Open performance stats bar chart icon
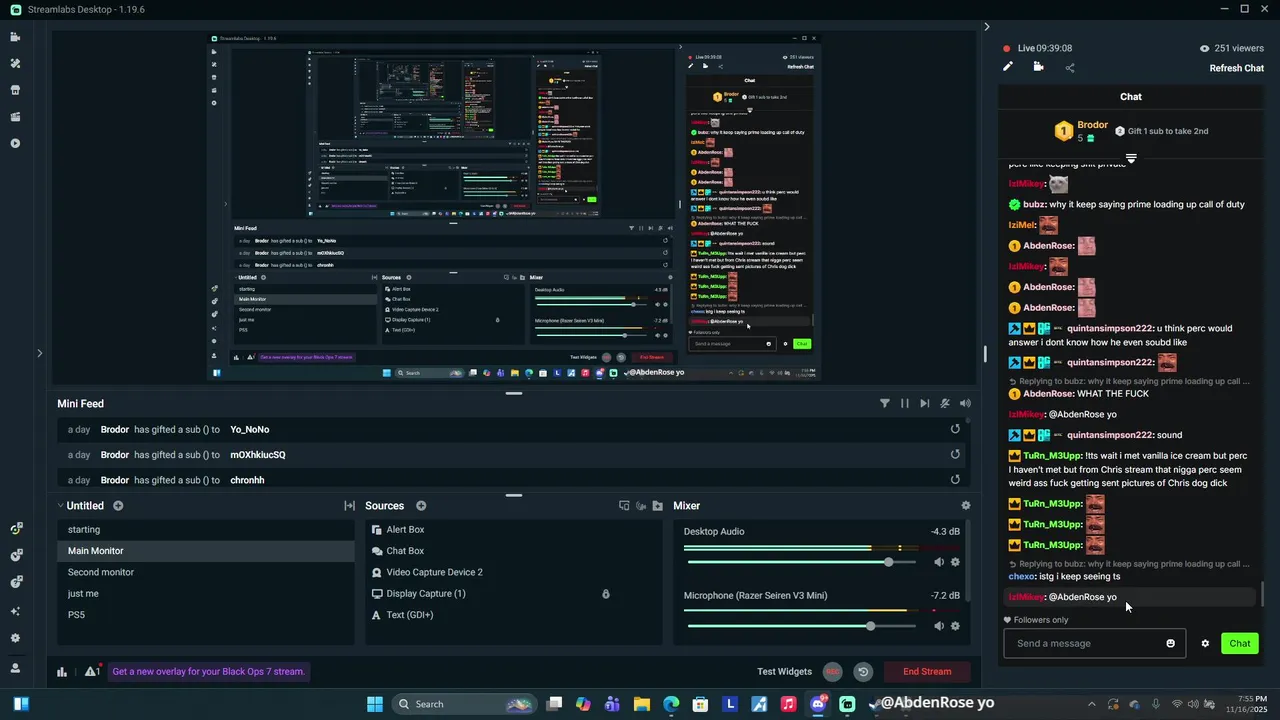Viewport: 1280px width, 720px height. [62, 672]
